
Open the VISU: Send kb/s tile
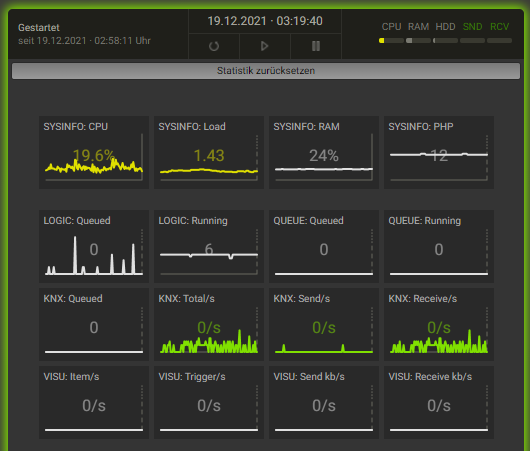click(x=324, y=403)
